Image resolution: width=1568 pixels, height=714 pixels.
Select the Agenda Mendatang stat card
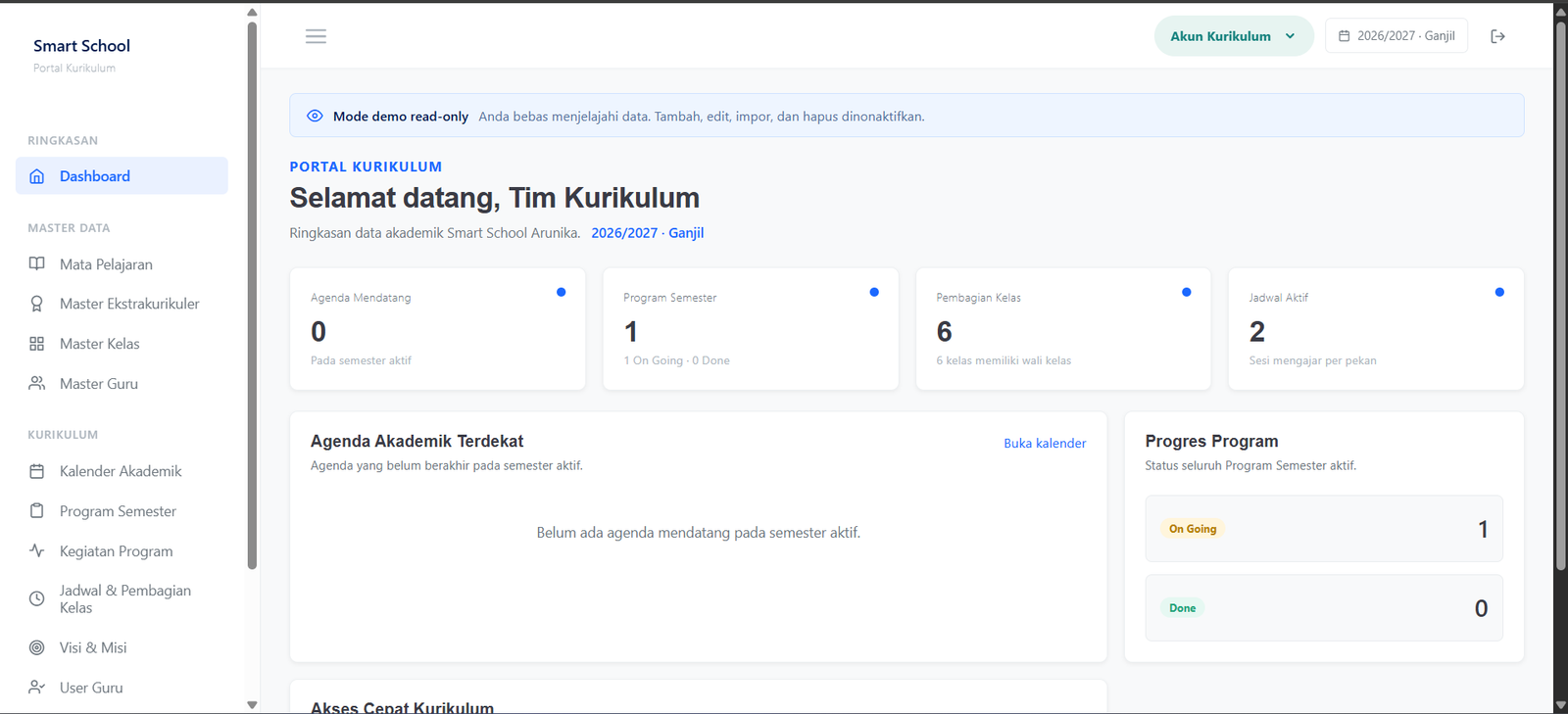[437, 329]
